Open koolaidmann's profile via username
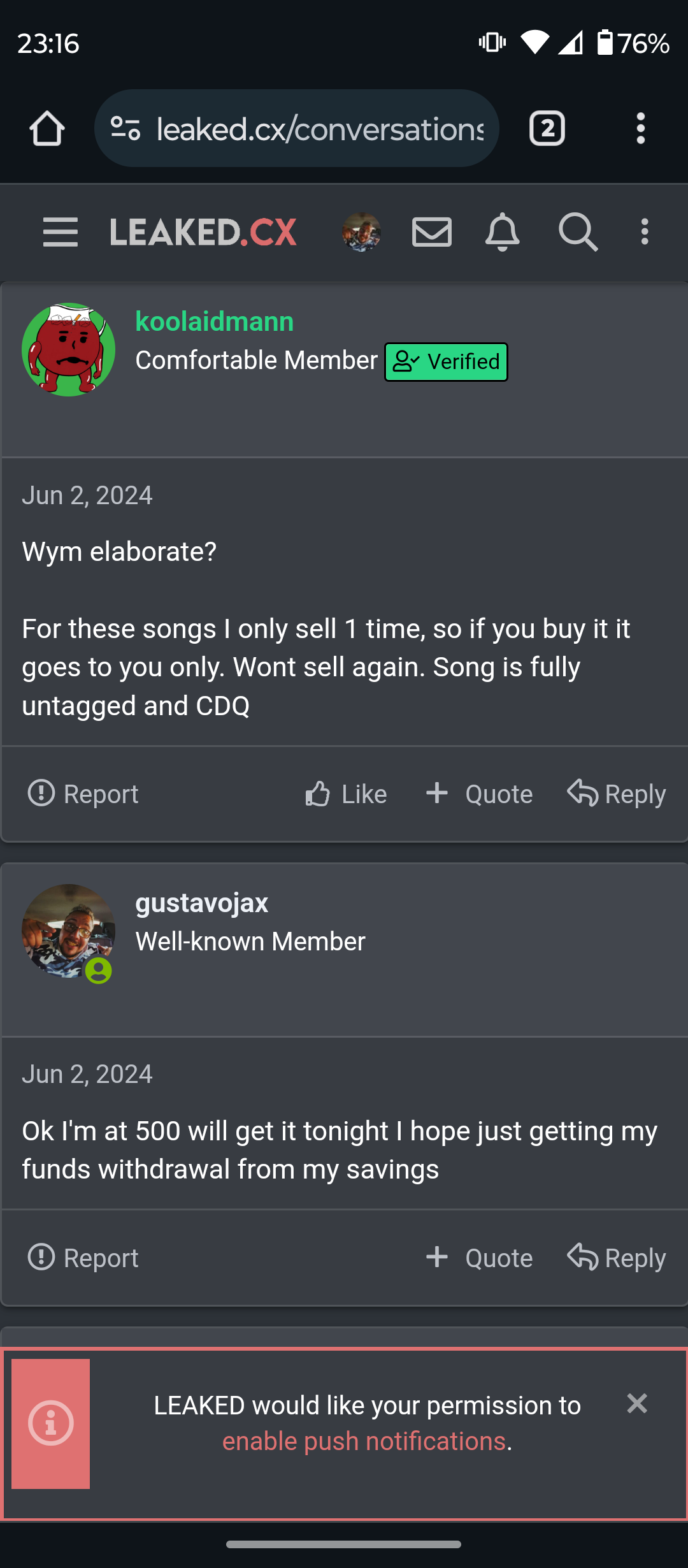The height and width of the screenshot is (1568, 688). click(214, 322)
